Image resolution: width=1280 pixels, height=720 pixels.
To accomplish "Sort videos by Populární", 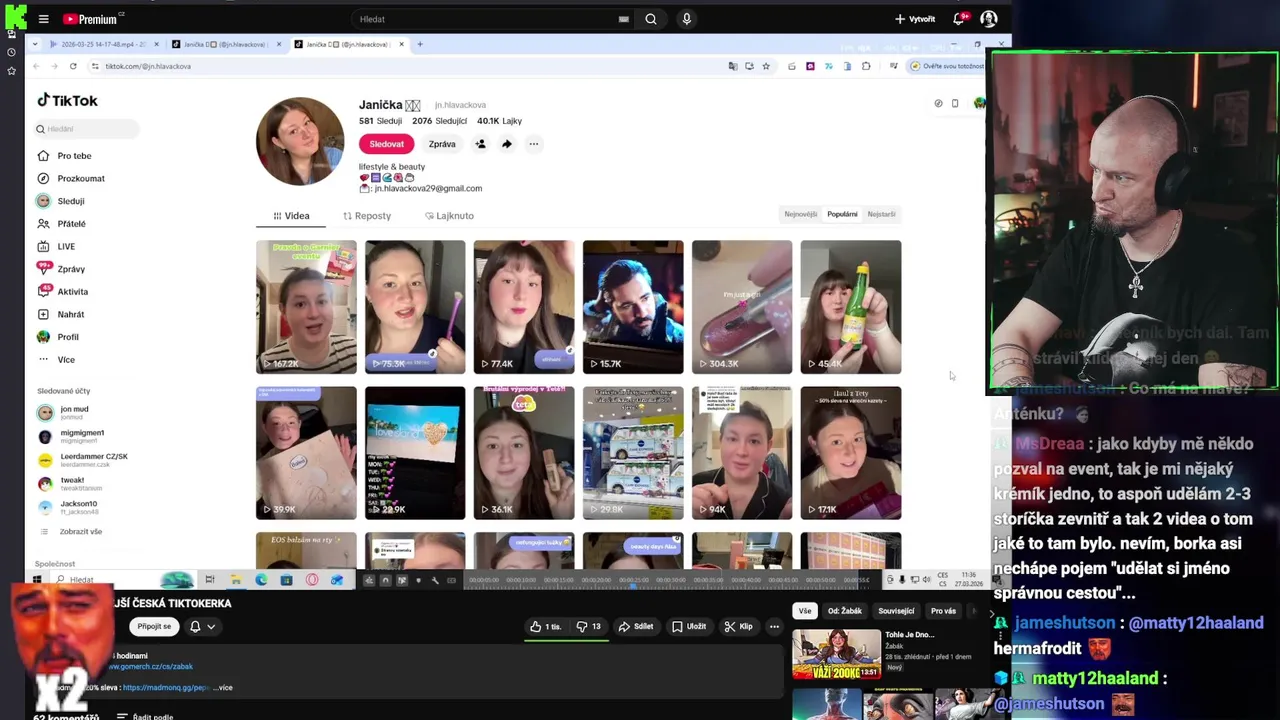I will point(842,214).
